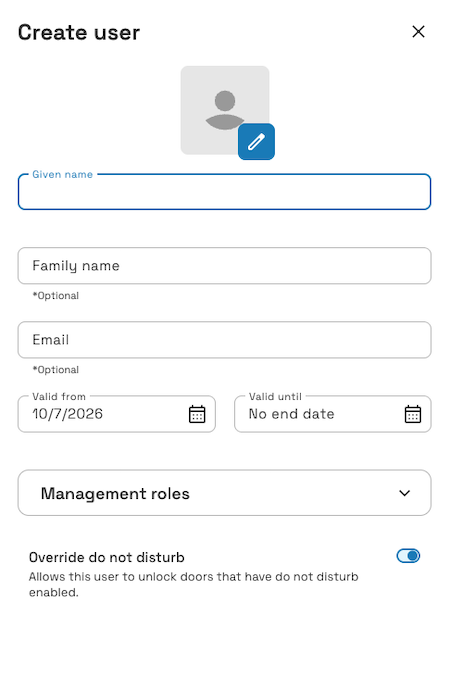Click the pencil edit photo icon
Viewport: 450px width, 677px height.
(256, 142)
